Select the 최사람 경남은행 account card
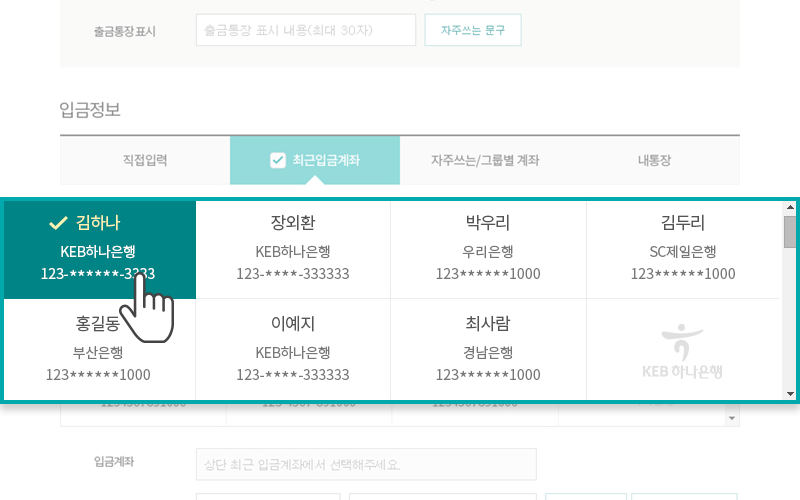Image resolution: width=800 pixels, height=500 pixels. [x=488, y=349]
